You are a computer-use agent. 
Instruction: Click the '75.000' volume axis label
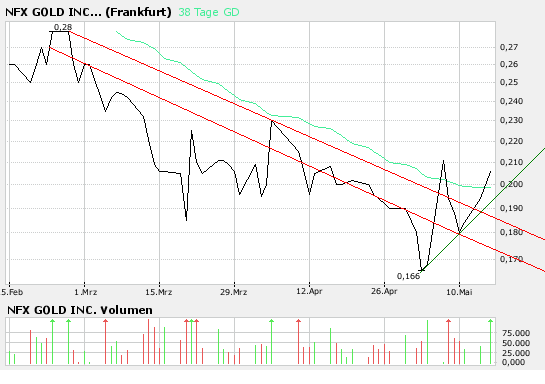pos(516,333)
